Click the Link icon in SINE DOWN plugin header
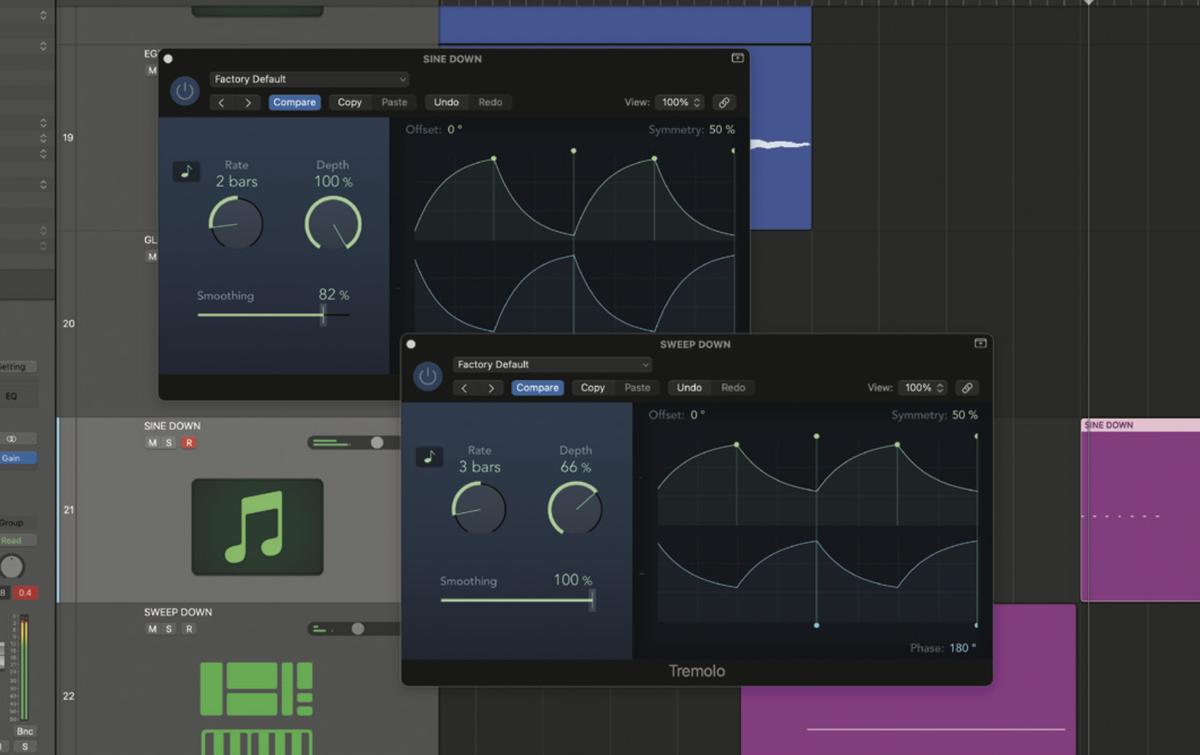Viewport: 1200px width, 755px height. 724,102
